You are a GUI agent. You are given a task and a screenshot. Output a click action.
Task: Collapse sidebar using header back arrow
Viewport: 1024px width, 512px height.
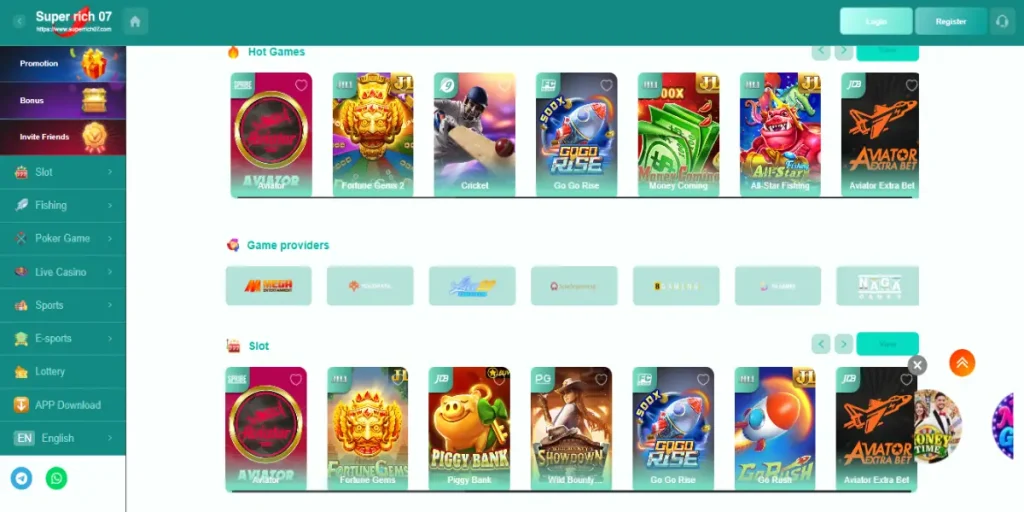[20, 21]
